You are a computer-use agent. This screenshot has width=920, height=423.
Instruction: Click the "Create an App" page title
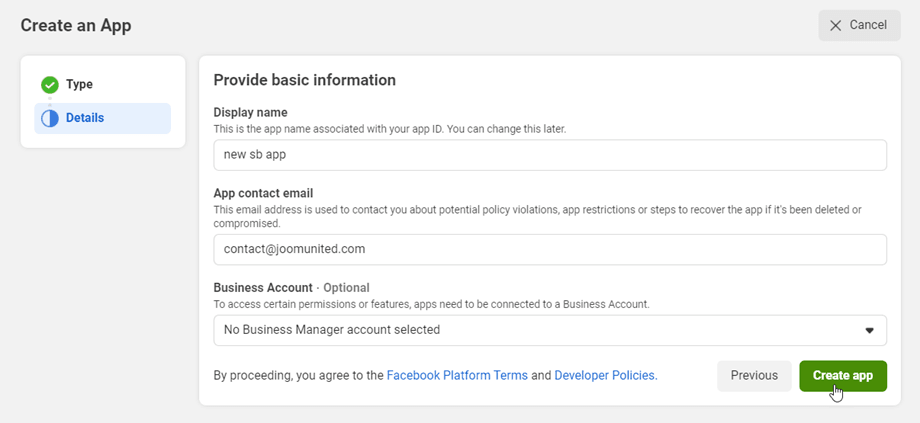[x=76, y=25]
